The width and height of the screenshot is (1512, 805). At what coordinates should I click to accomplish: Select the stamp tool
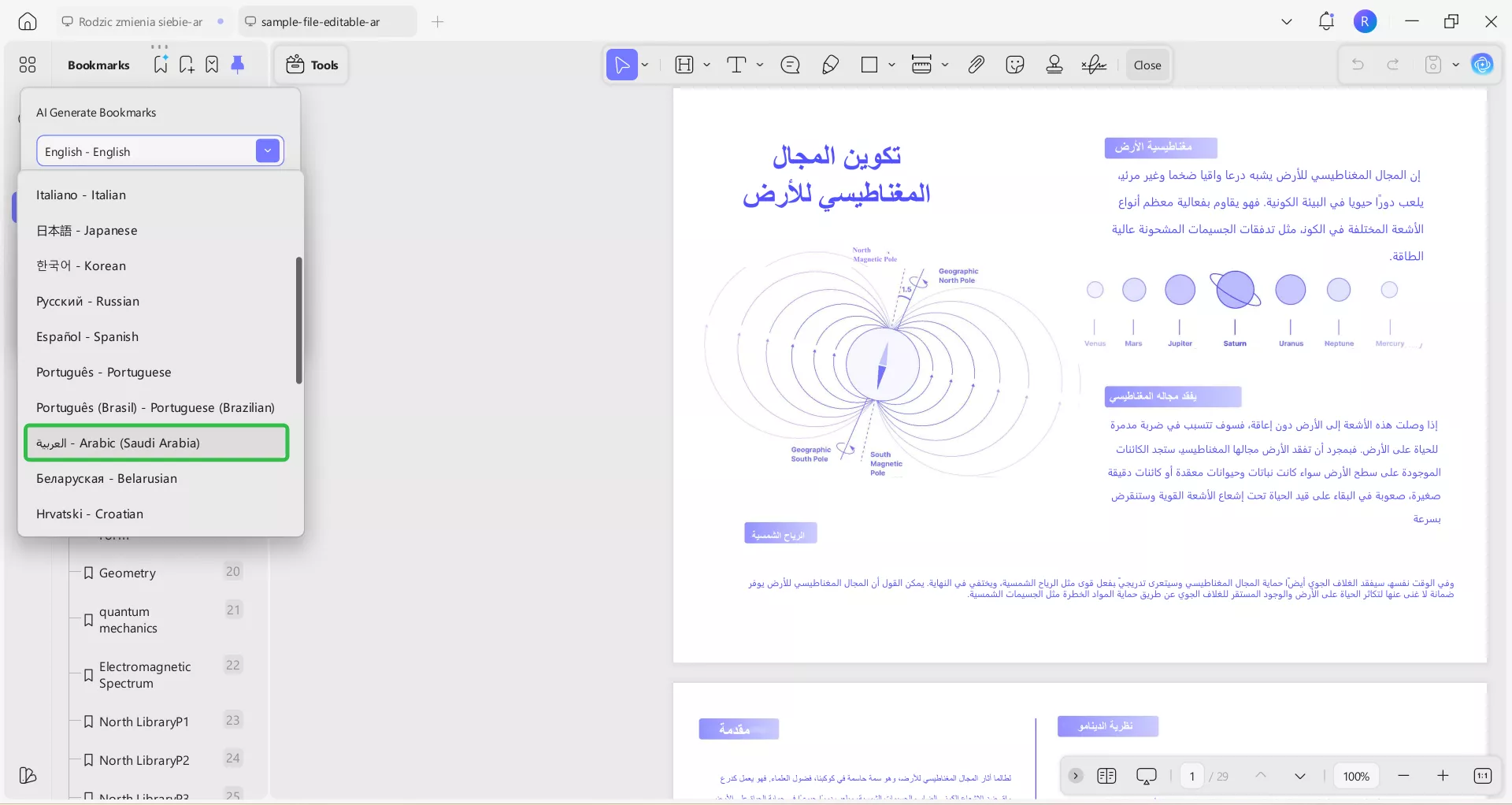[1054, 65]
